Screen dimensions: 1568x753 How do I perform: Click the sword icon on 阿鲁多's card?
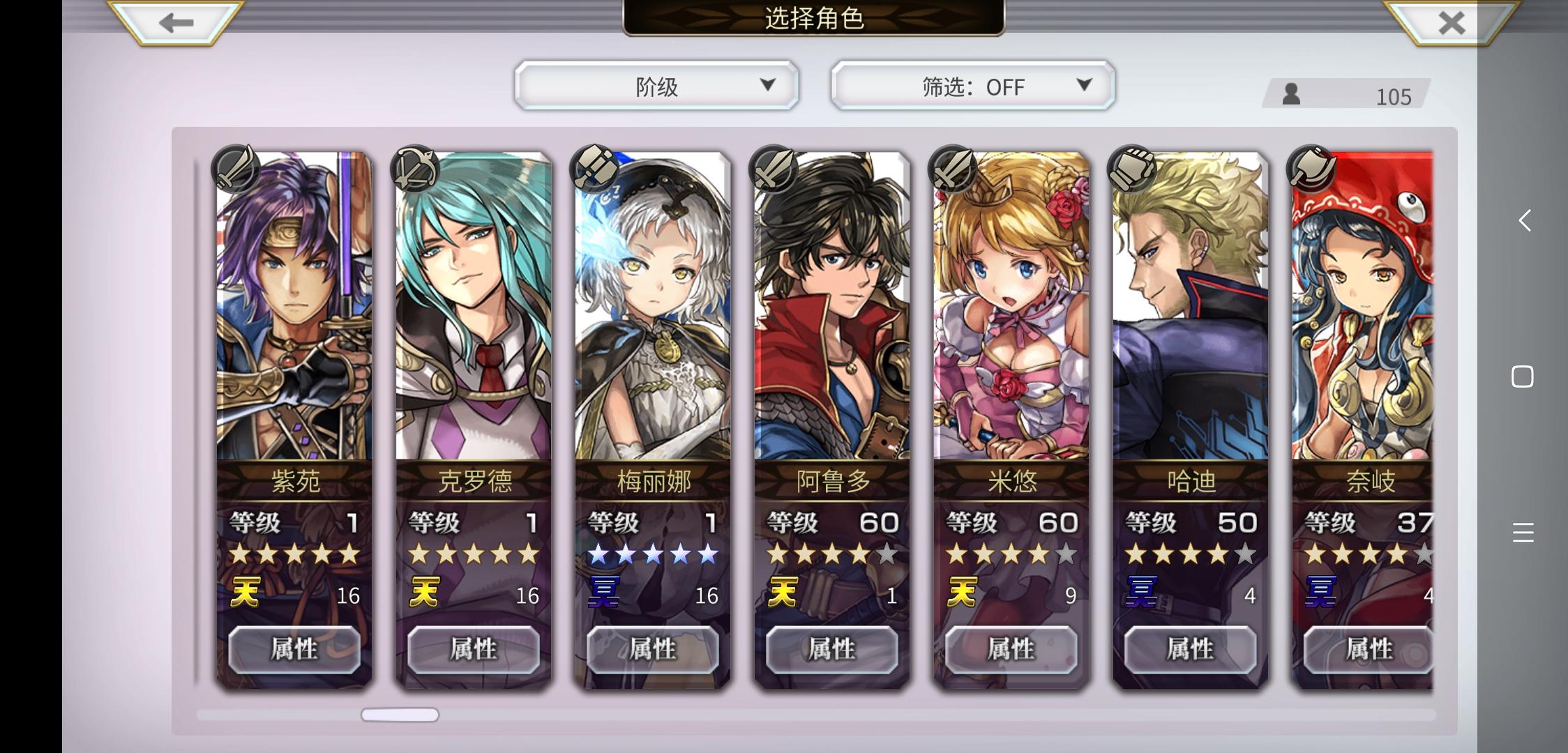pyautogui.click(x=773, y=169)
